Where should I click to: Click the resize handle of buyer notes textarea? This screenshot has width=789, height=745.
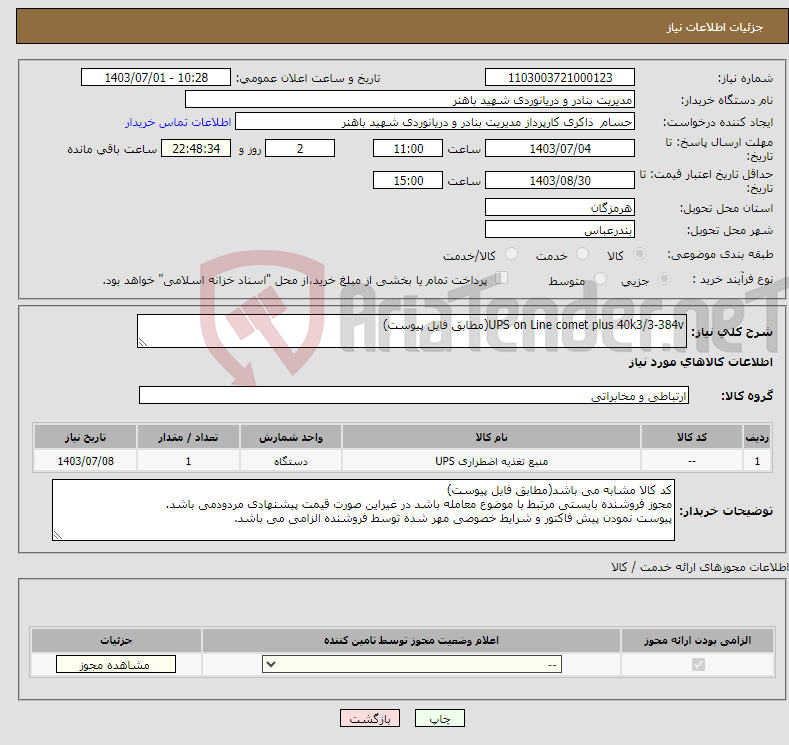click(x=58, y=536)
